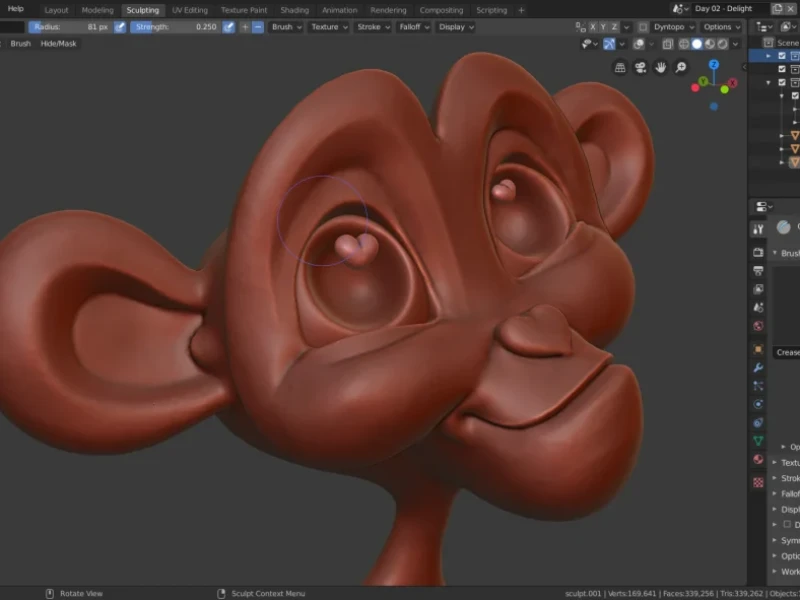Screen dimensions: 800x600
Task: Open Physics properties tab
Action: click(x=758, y=405)
